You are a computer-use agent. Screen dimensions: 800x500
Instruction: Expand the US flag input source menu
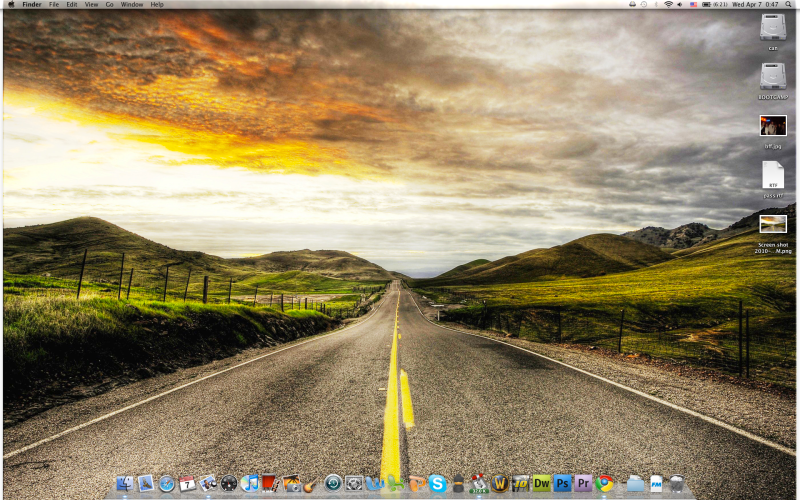point(693,5)
